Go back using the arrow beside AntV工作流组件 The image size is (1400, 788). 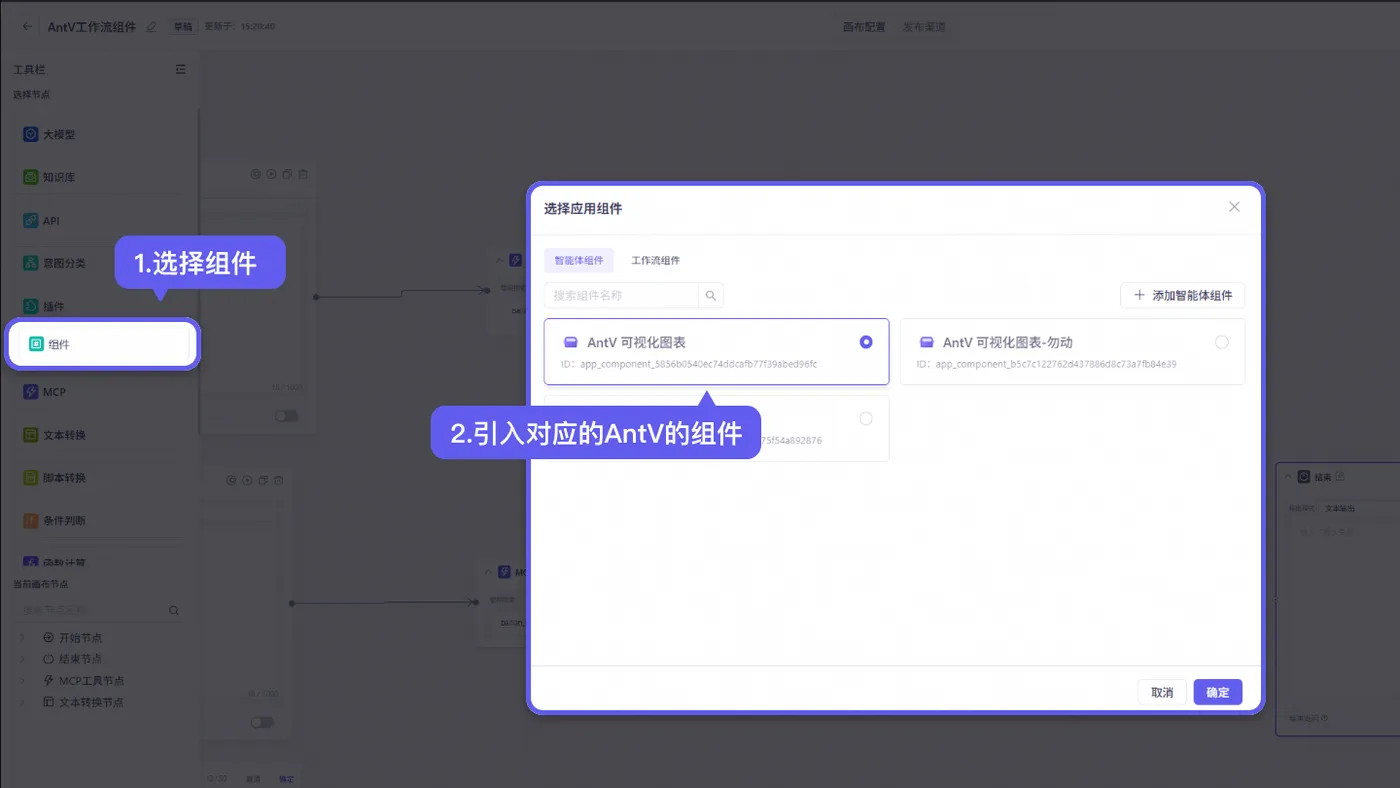27,27
